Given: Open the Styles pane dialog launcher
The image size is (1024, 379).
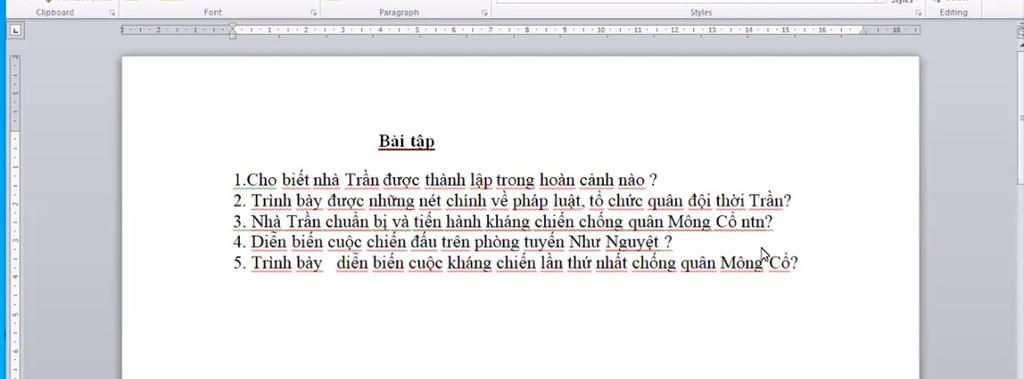Looking at the screenshot, I should tap(918, 12).
